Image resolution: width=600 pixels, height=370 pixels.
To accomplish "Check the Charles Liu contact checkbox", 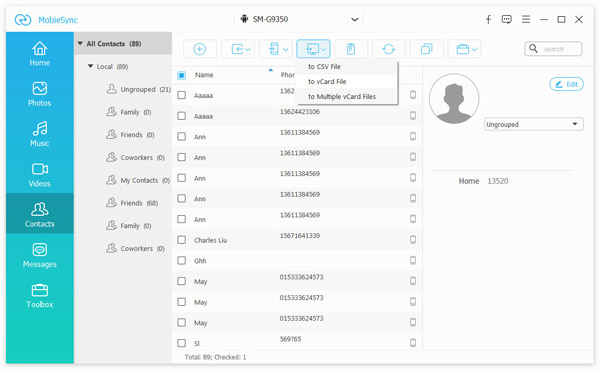I will [182, 240].
